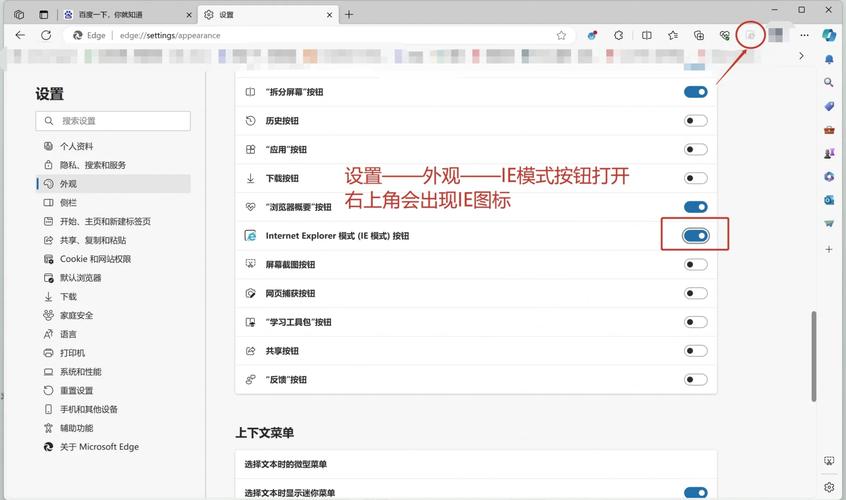This screenshot has height=500, width=846.
Task: Switch to the 设置 tab
Action: pos(268,15)
